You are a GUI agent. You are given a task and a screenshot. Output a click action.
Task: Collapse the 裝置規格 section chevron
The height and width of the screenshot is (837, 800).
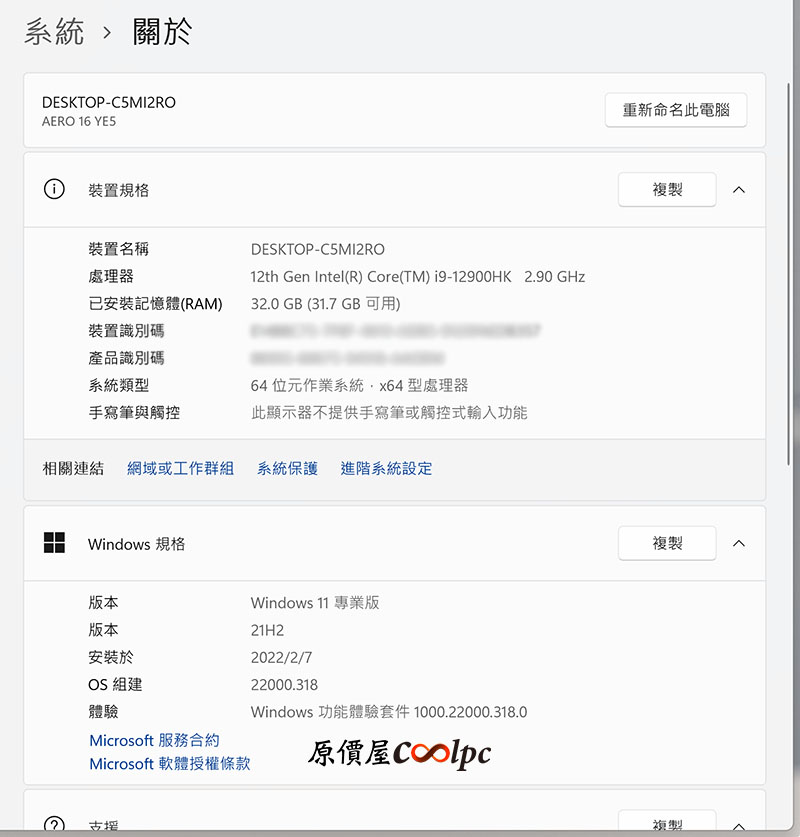pyautogui.click(x=739, y=189)
